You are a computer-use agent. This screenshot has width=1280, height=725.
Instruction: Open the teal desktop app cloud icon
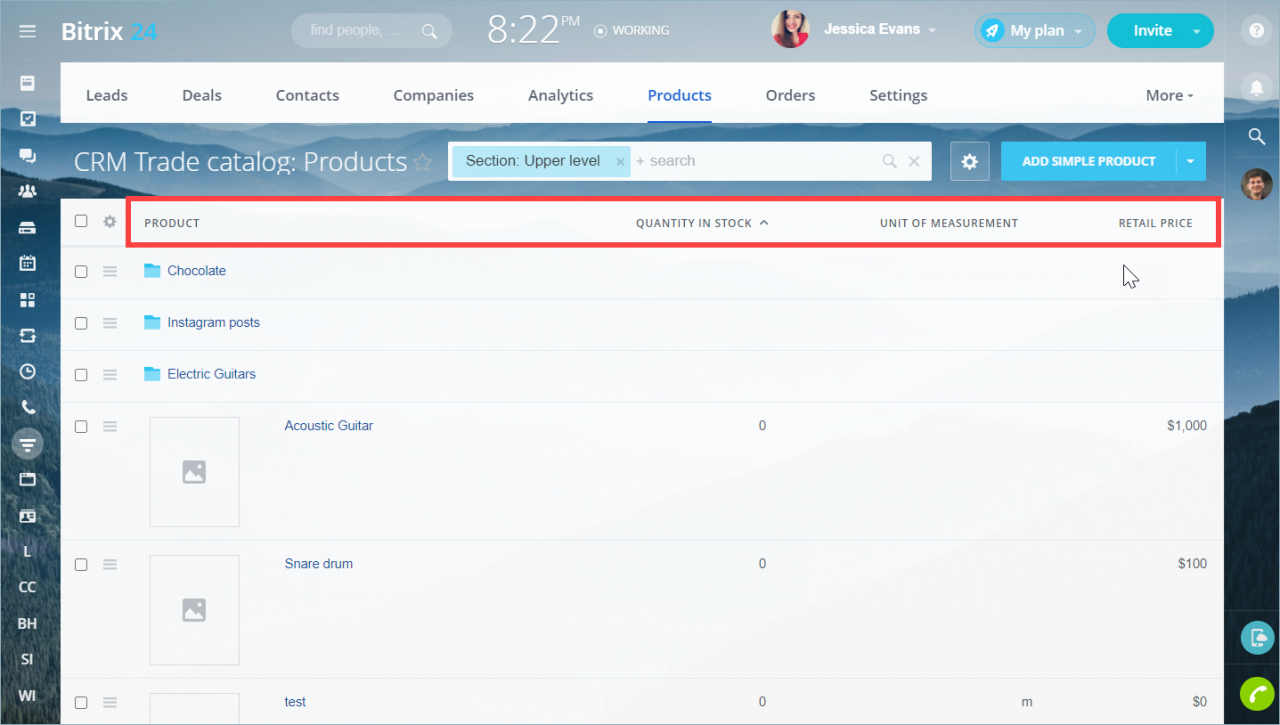click(x=1257, y=638)
